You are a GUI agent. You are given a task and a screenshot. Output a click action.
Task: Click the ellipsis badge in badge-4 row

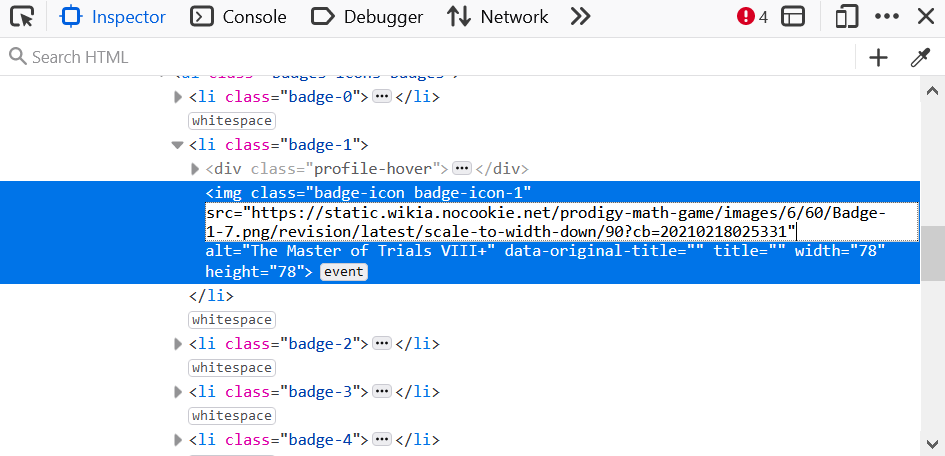coord(382,439)
